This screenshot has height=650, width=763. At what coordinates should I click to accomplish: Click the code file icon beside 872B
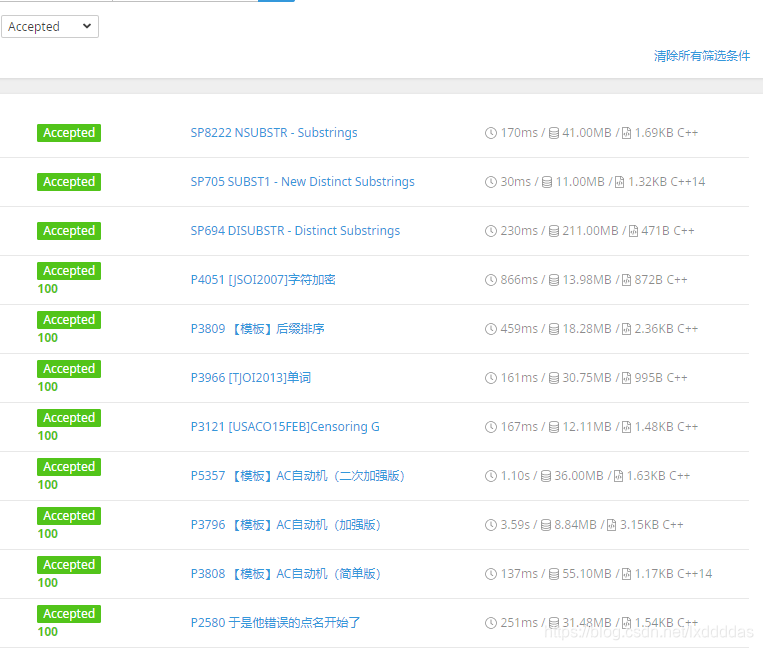(626, 280)
